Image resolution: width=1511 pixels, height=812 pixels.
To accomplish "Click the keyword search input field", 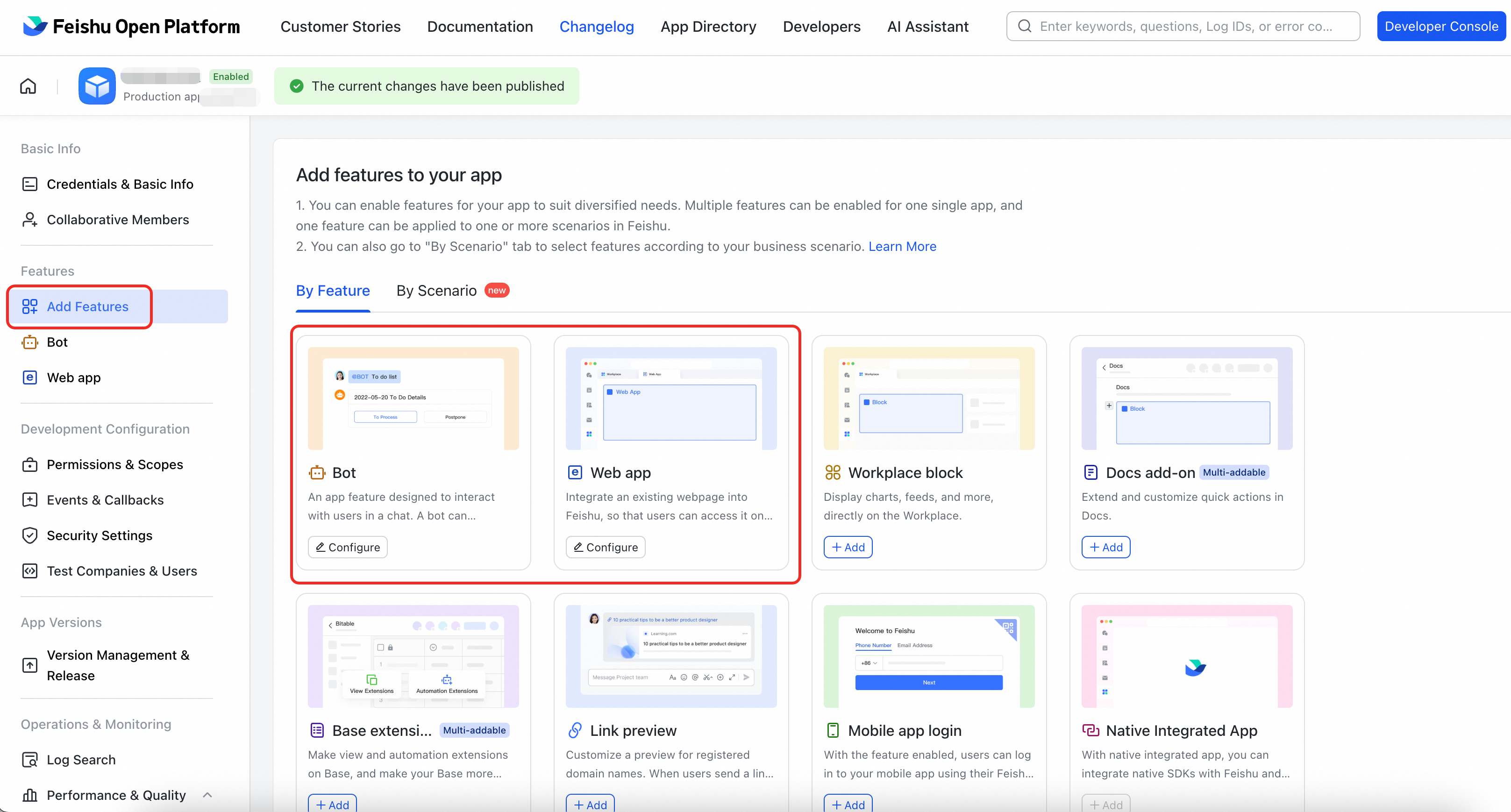I will click(x=1185, y=27).
